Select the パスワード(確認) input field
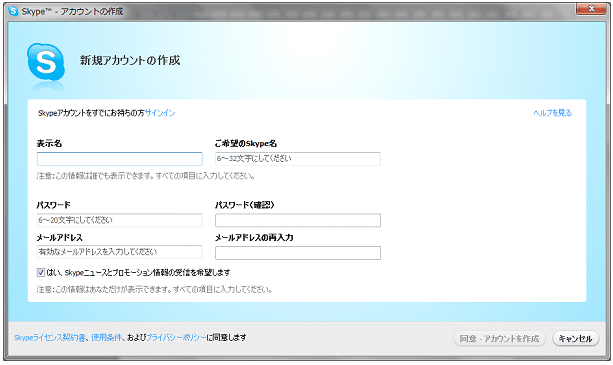Viewport: 613px width, 365px height. (298, 220)
